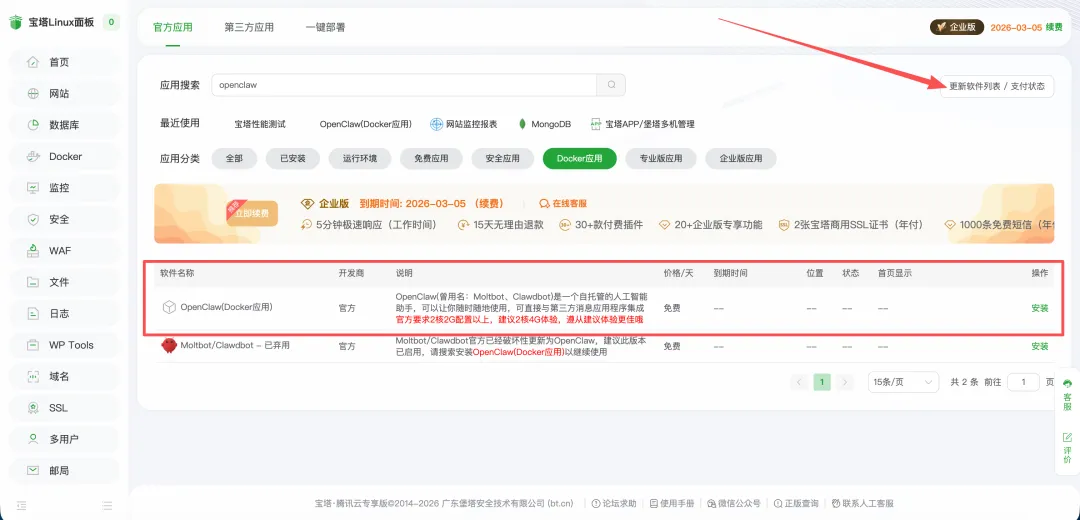1080x520 pixels.
Task: Filter category by 企业版应用
Action: click(x=741, y=158)
